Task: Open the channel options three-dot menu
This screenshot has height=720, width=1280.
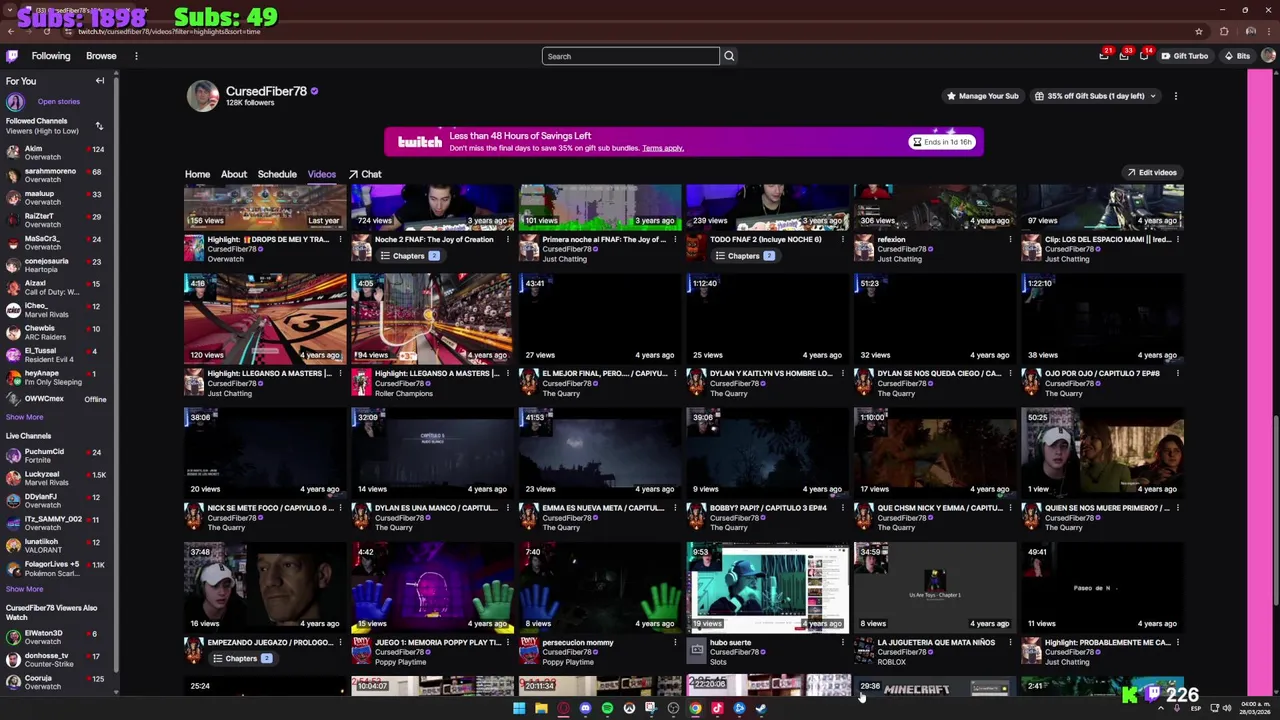Action: click(x=1176, y=96)
